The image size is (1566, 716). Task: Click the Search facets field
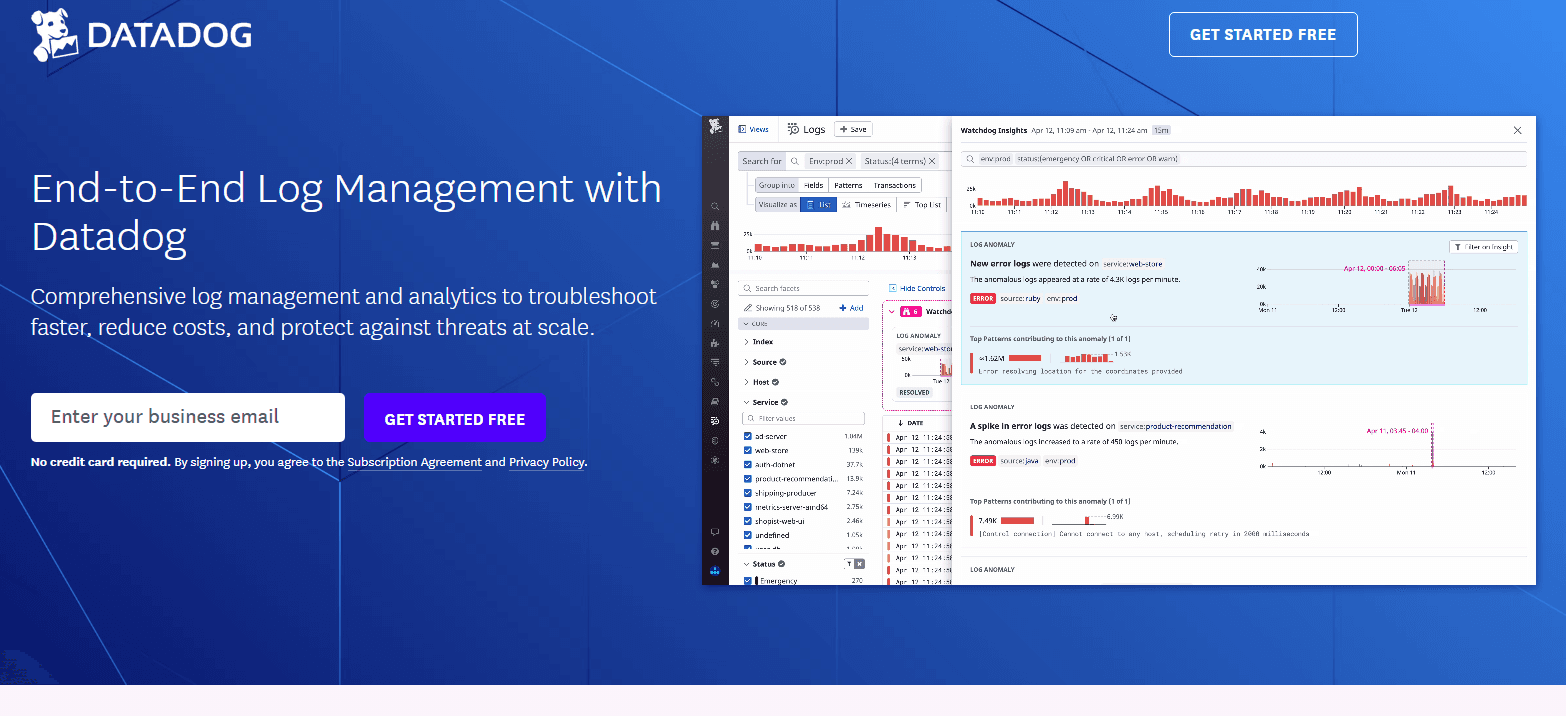point(804,288)
